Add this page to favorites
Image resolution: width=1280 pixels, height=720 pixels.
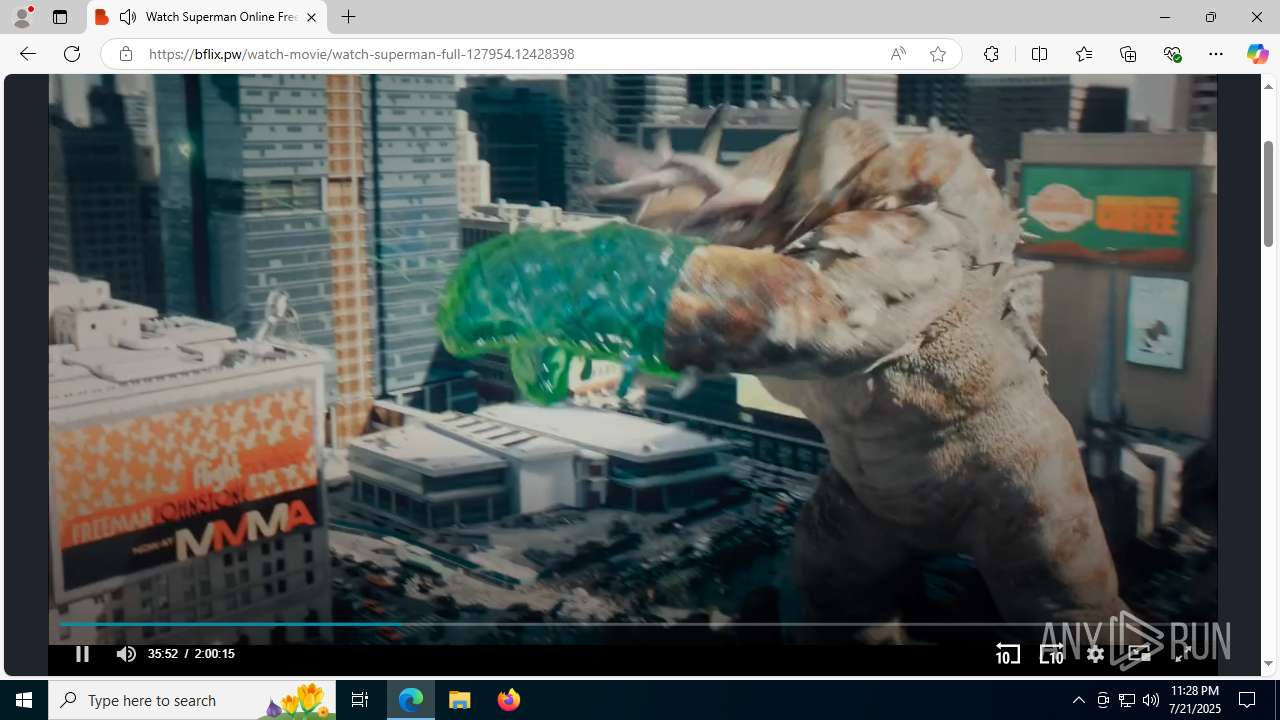(937, 54)
